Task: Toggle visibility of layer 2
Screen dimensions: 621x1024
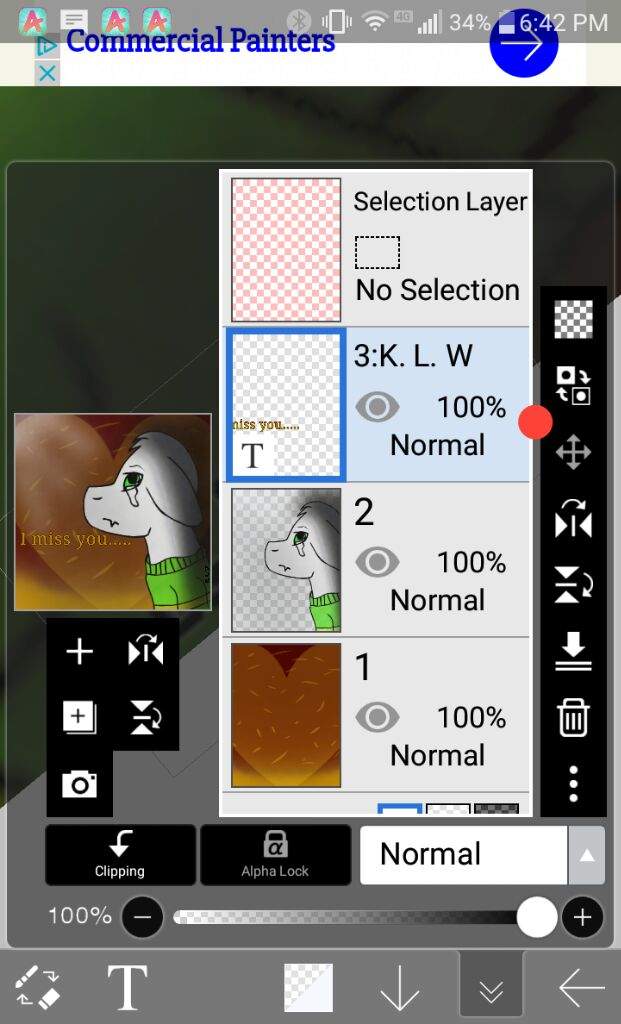Action: tap(377, 562)
